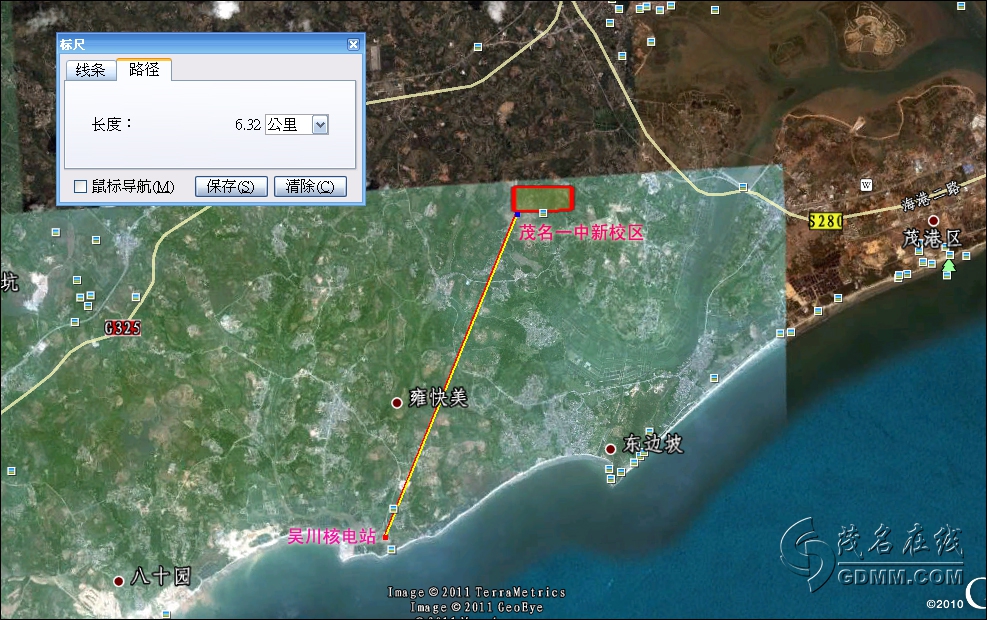Click the 雍快美 red placemark dot
The image size is (987, 620).
coord(397,402)
